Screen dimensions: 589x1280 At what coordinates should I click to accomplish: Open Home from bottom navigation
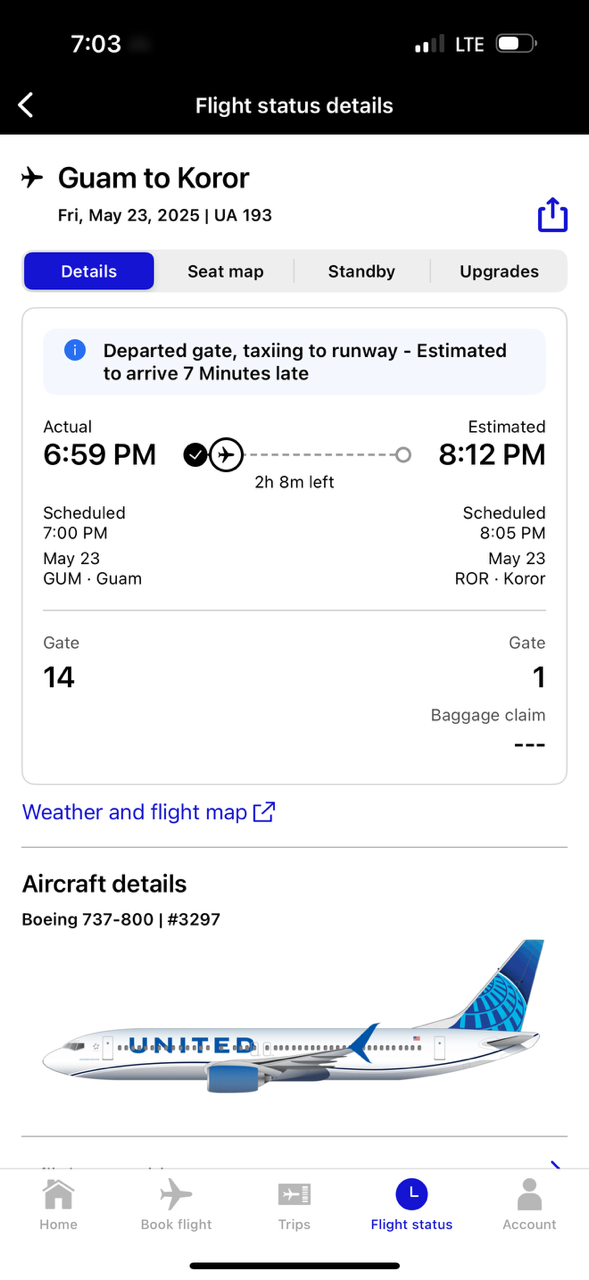[58, 1205]
